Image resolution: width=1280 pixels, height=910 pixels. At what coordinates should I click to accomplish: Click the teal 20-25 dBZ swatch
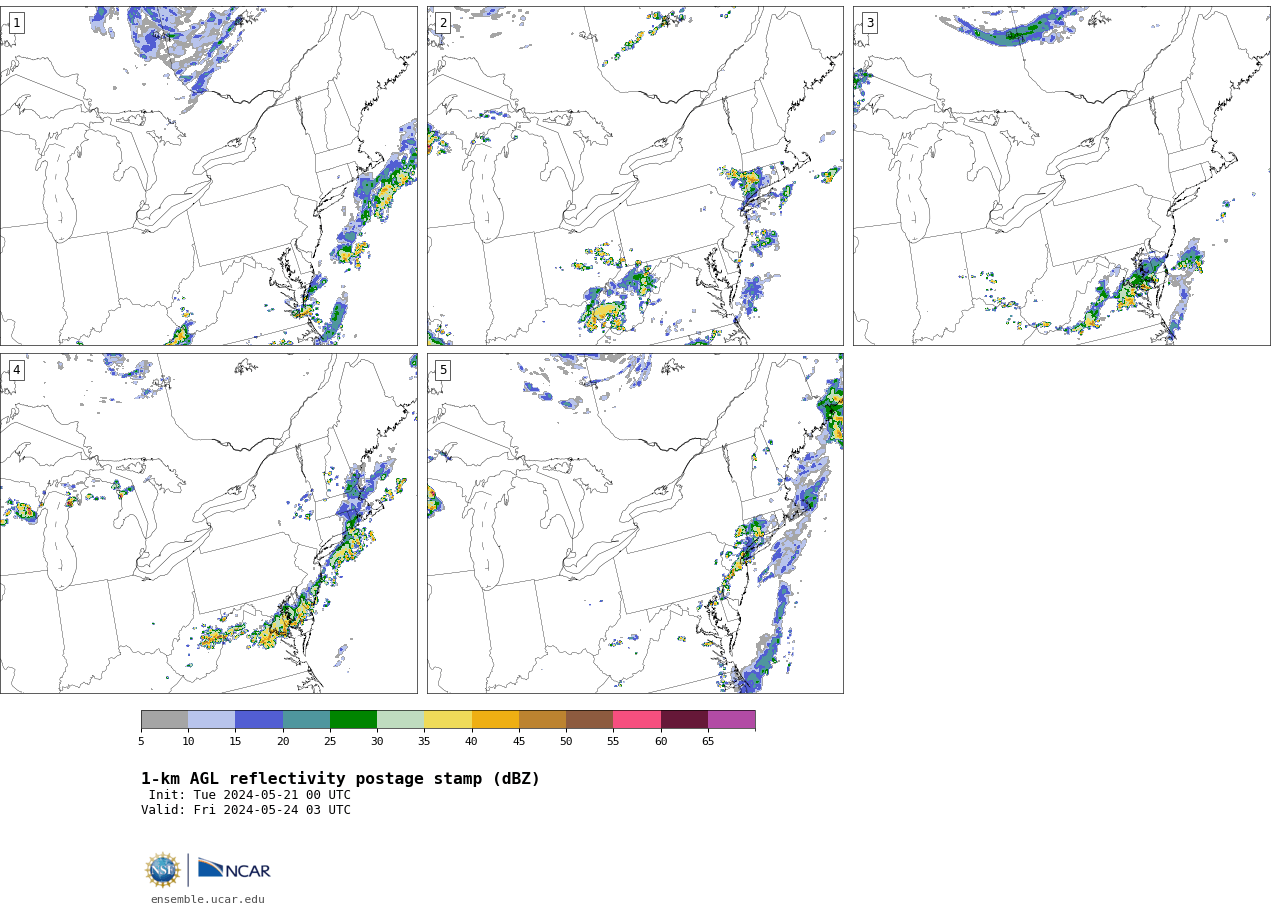click(306, 720)
